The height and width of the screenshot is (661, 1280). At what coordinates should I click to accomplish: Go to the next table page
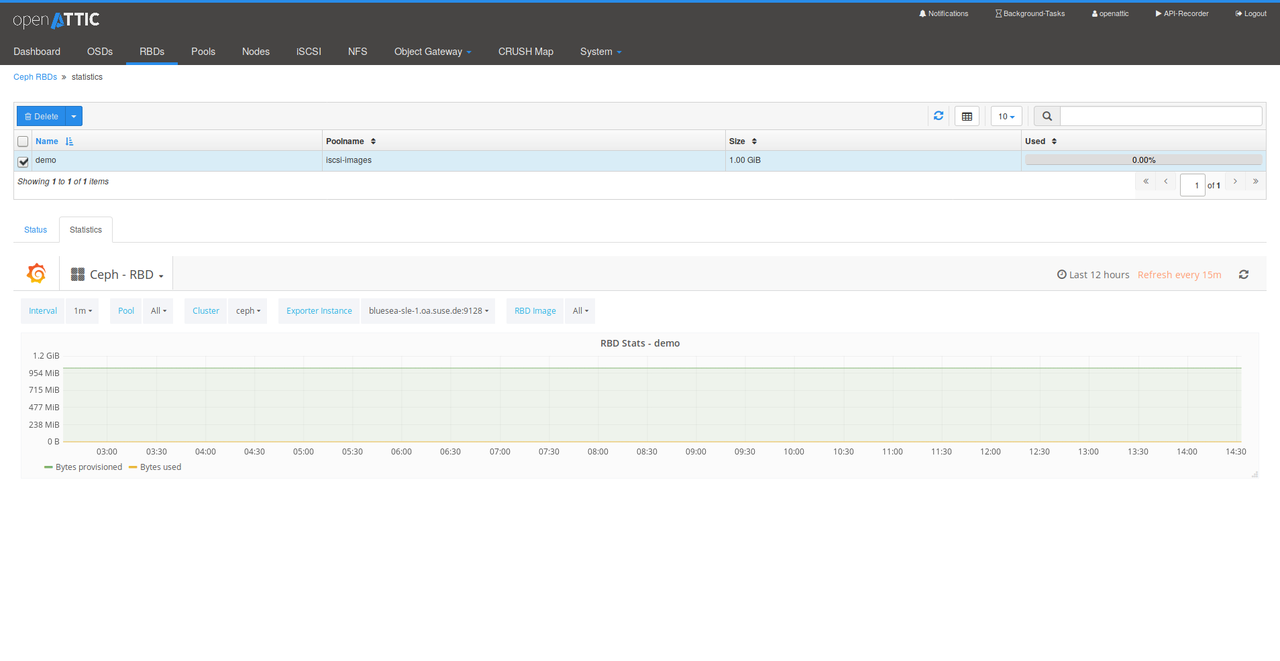pos(1235,182)
